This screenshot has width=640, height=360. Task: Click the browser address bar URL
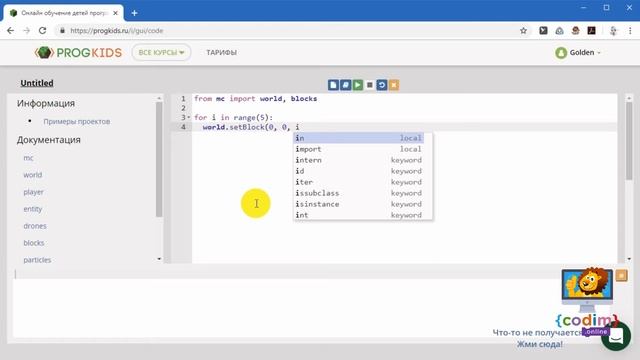117,31
